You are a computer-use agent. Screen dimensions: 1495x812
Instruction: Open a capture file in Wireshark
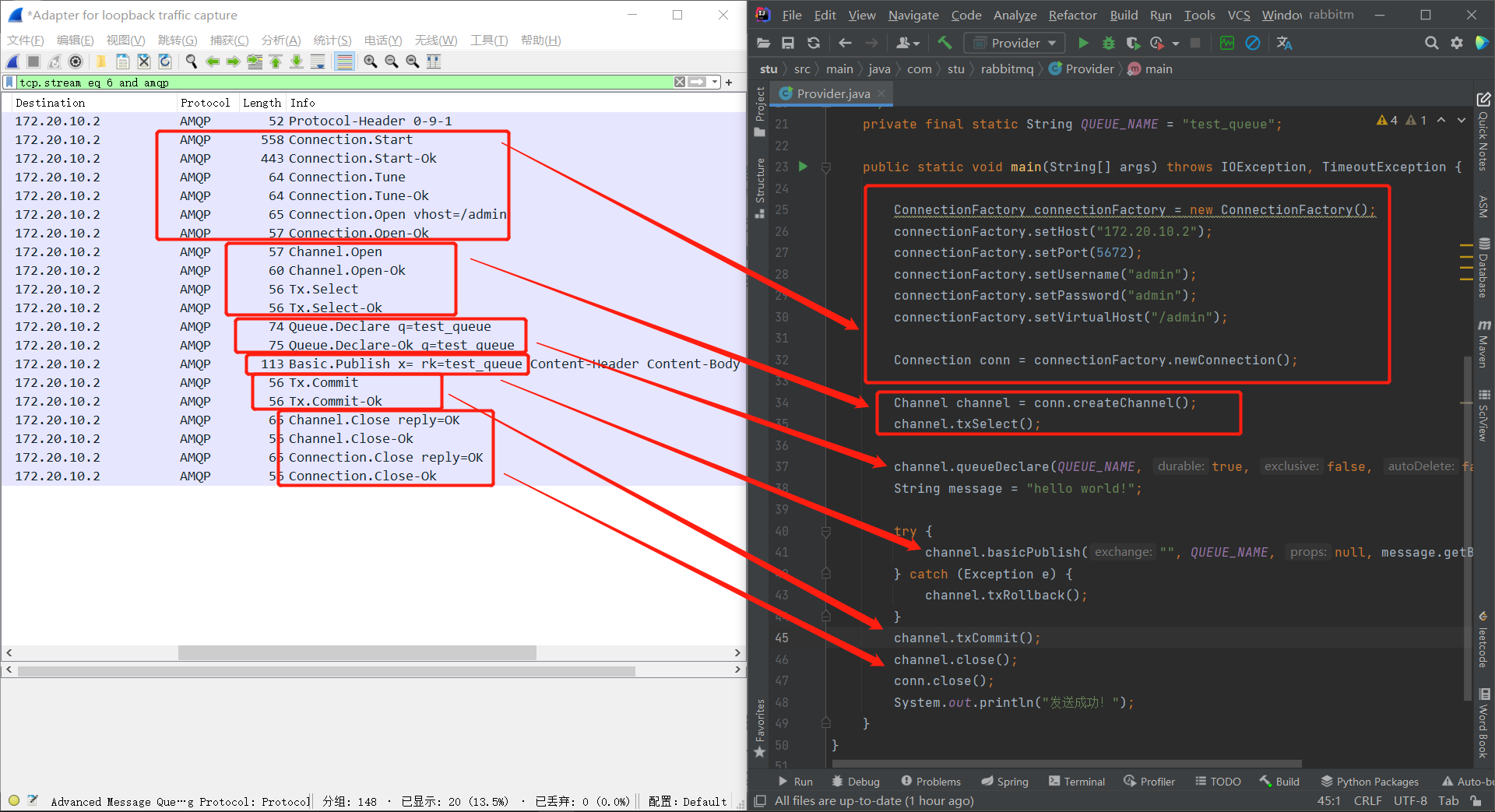pos(101,62)
